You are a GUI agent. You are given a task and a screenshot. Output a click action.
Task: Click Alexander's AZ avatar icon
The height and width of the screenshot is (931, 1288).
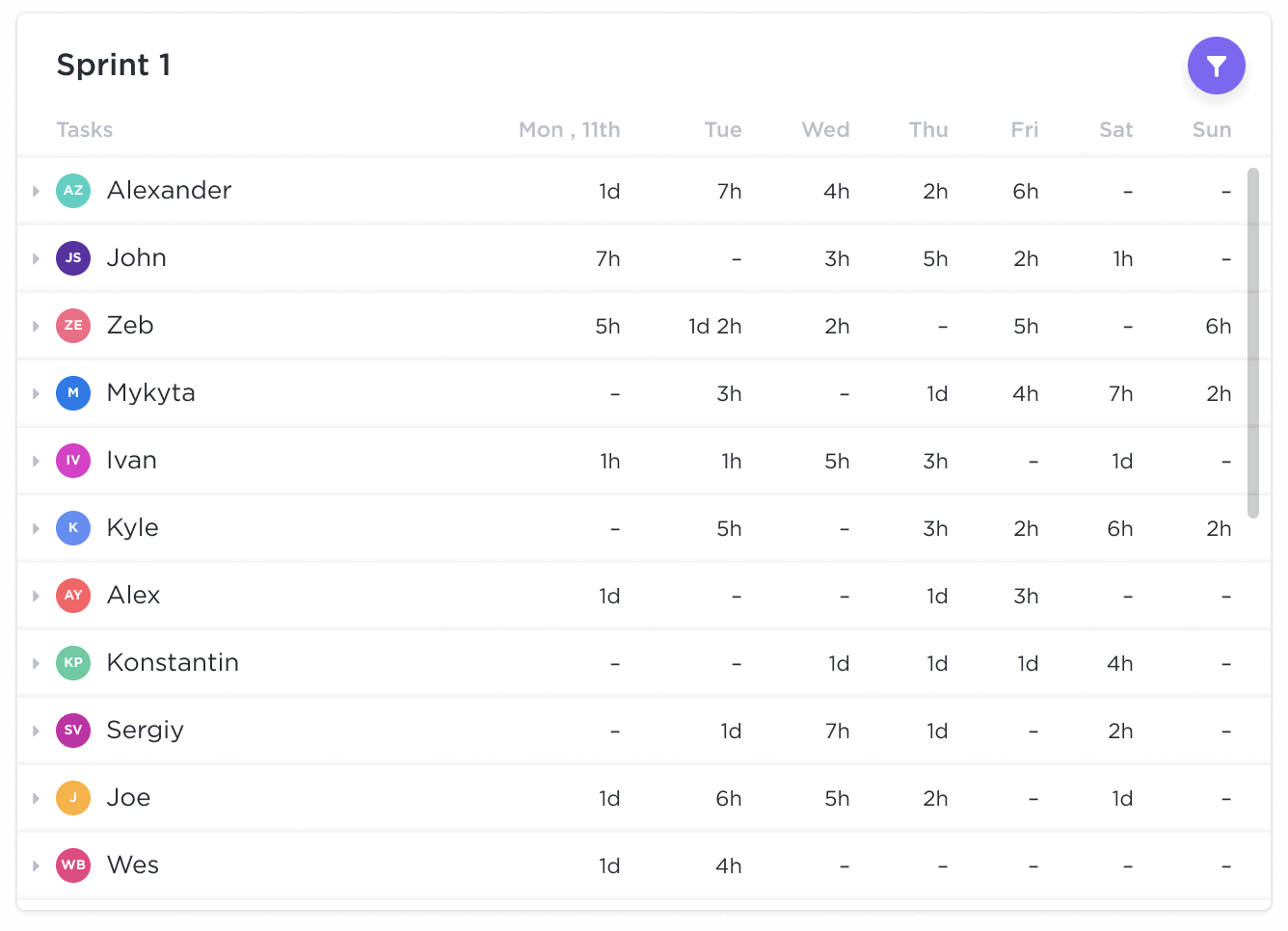73,191
